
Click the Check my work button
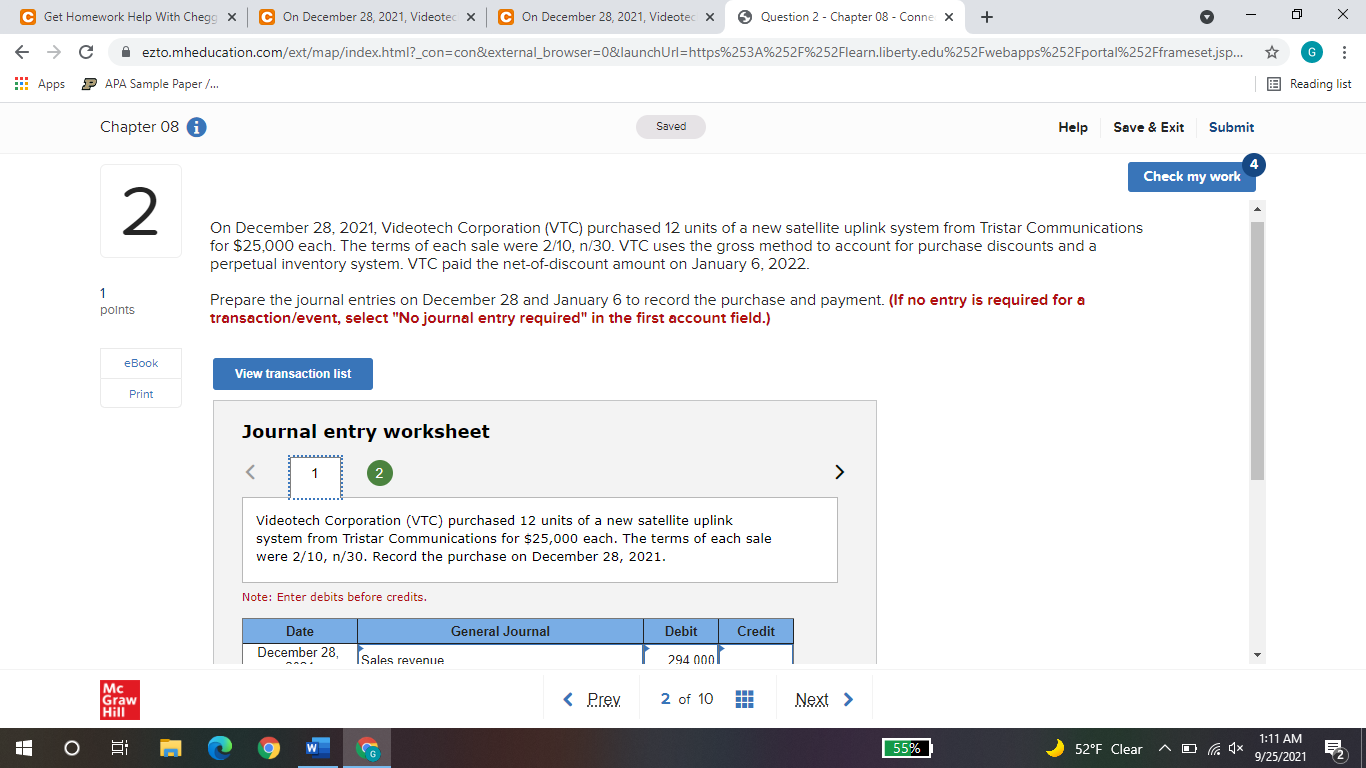click(x=1191, y=176)
